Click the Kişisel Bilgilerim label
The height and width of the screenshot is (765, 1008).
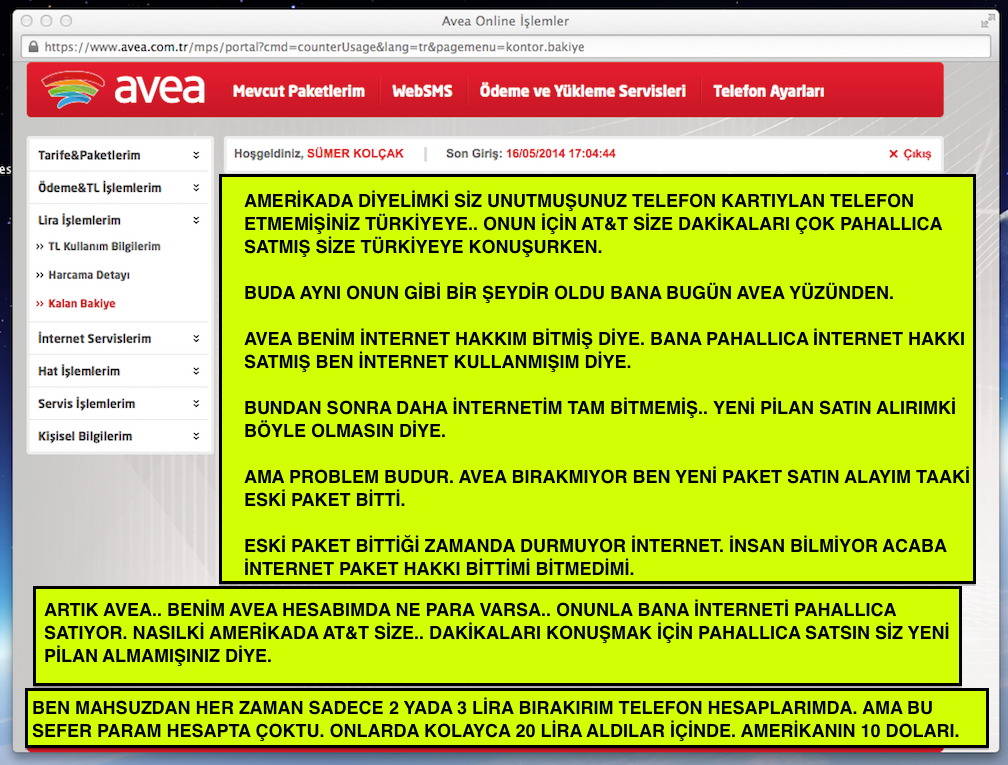tap(85, 436)
